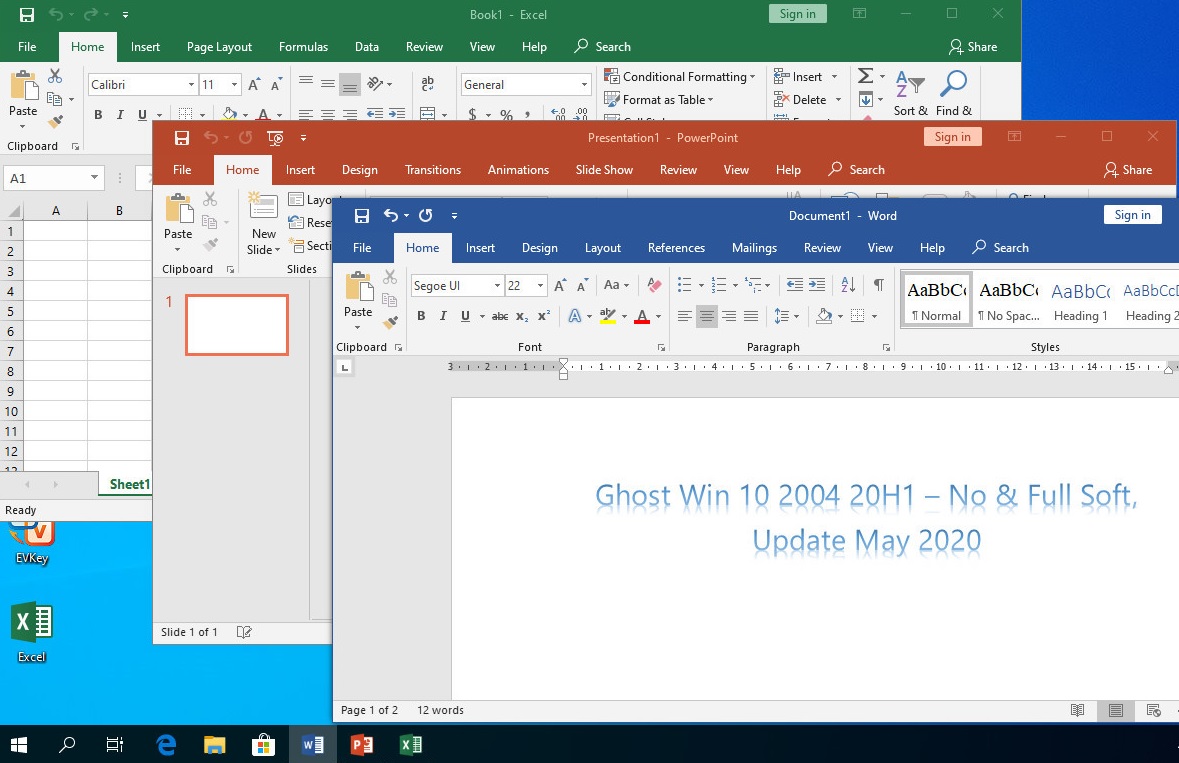The image size is (1179, 763).
Task: Align text left in Word
Action: [x=684, y=316]
